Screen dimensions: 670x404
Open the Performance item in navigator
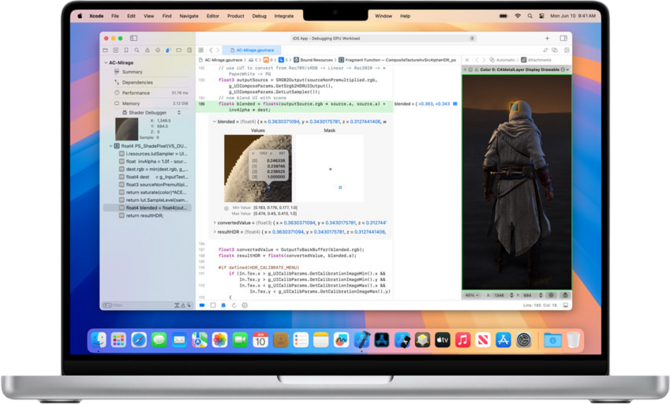coord(136,93)
